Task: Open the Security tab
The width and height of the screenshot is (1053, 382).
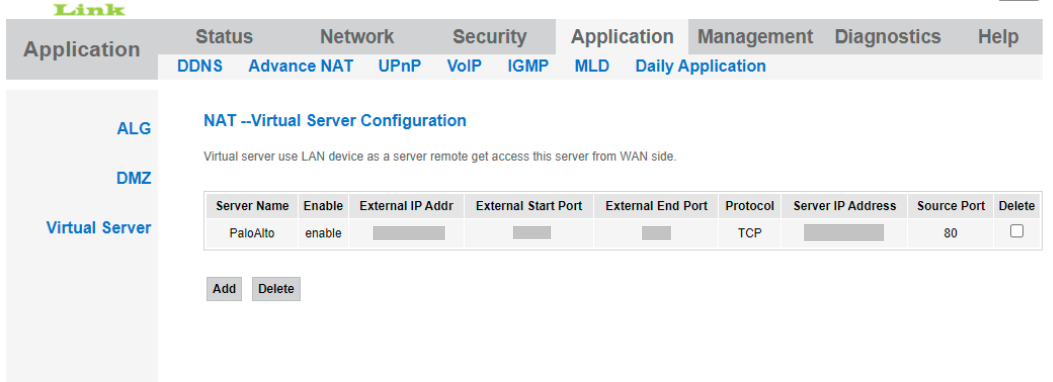Action: 489,36
